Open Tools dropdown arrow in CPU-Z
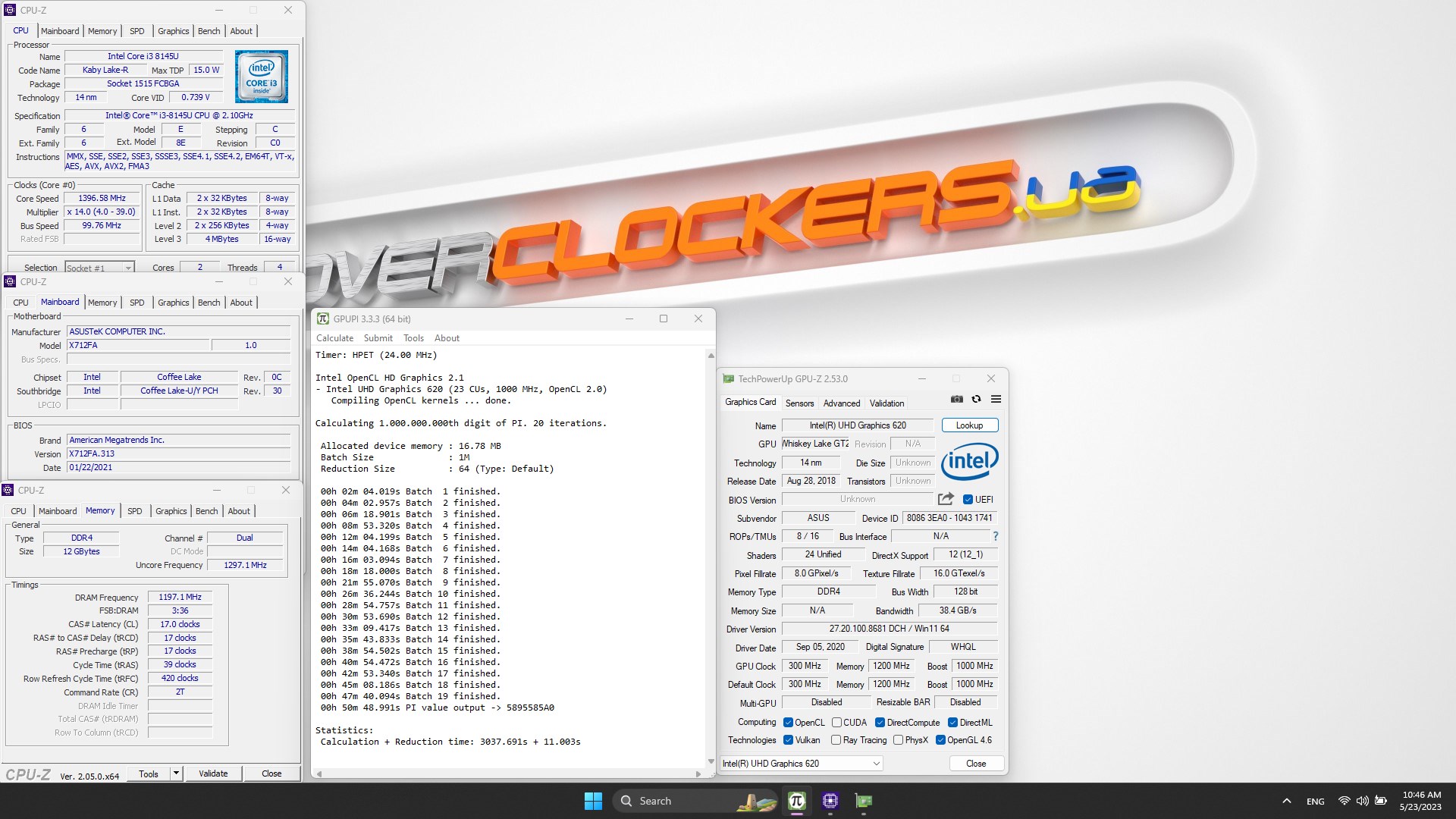The height and width of the screenshot is (819, 1456). pos(176,773)
